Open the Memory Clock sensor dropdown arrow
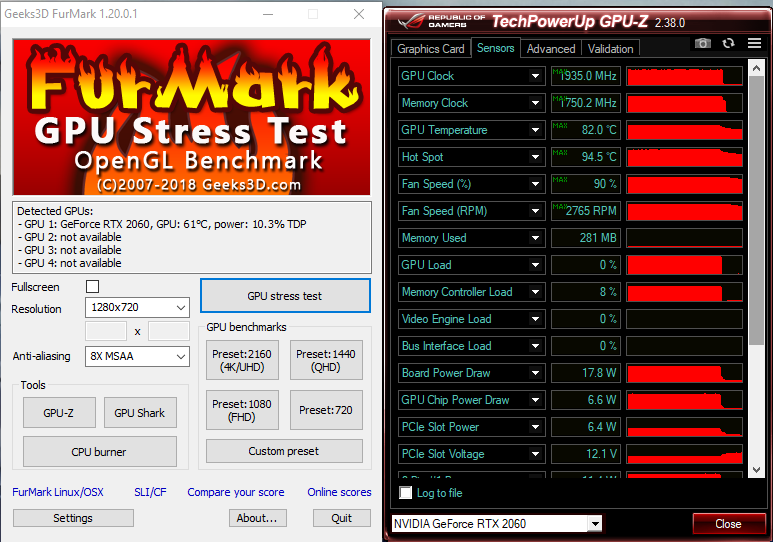The image size is (773, 542). coord(535,103)
